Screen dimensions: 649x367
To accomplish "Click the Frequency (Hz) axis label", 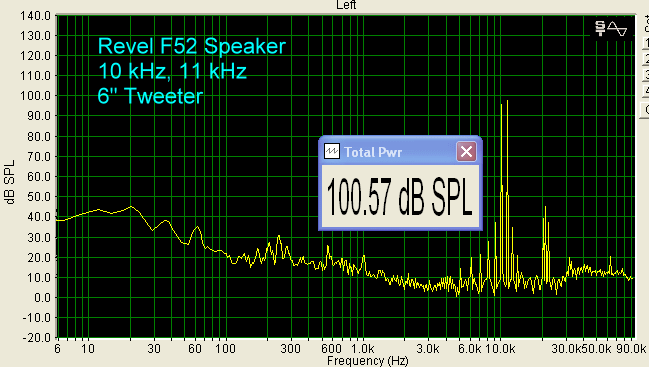I will pyautogui.click(x=368, y=360).
